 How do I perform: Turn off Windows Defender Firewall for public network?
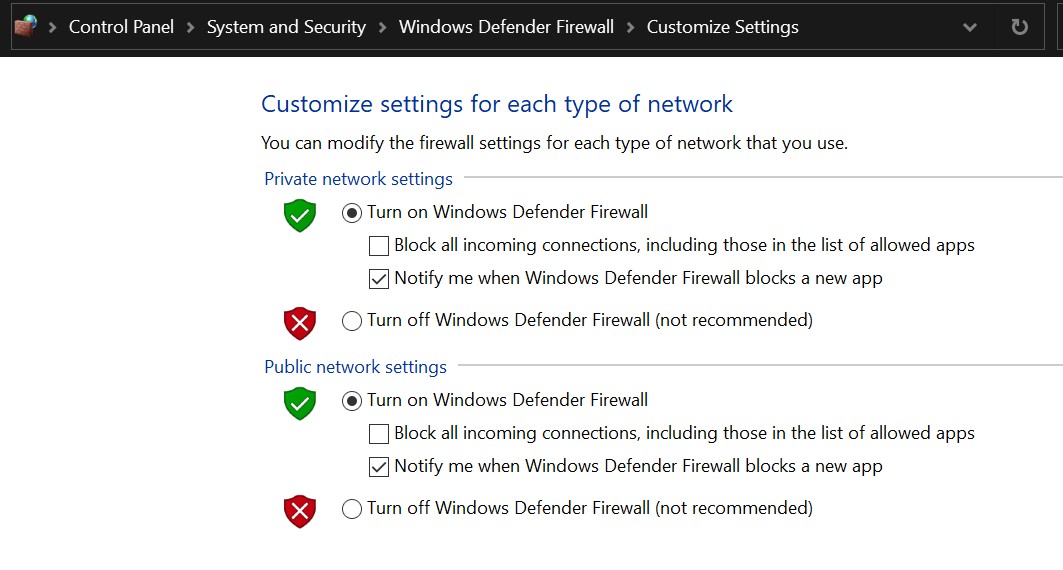tap(352, 509)
